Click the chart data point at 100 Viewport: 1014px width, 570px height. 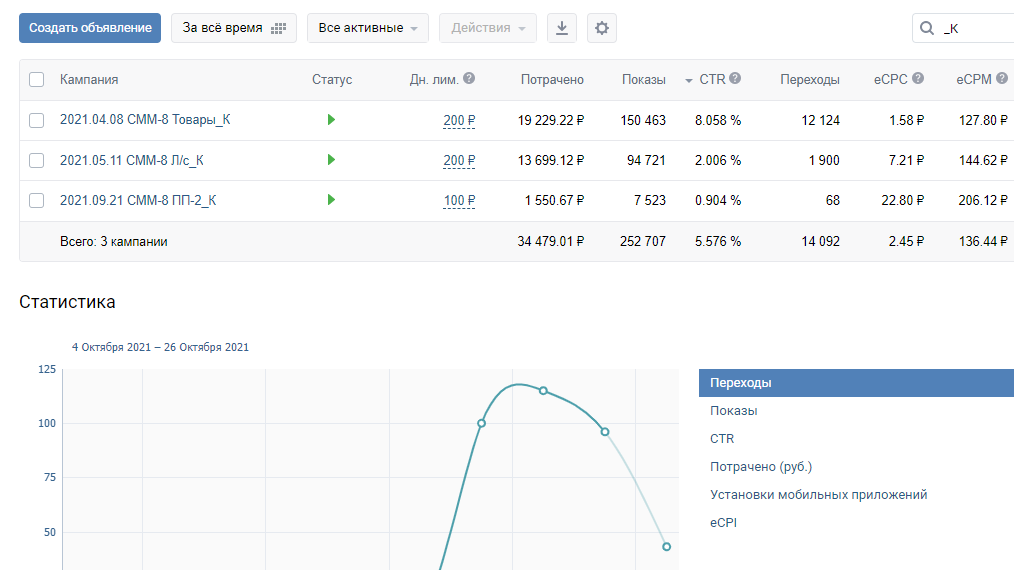(481, 423)
